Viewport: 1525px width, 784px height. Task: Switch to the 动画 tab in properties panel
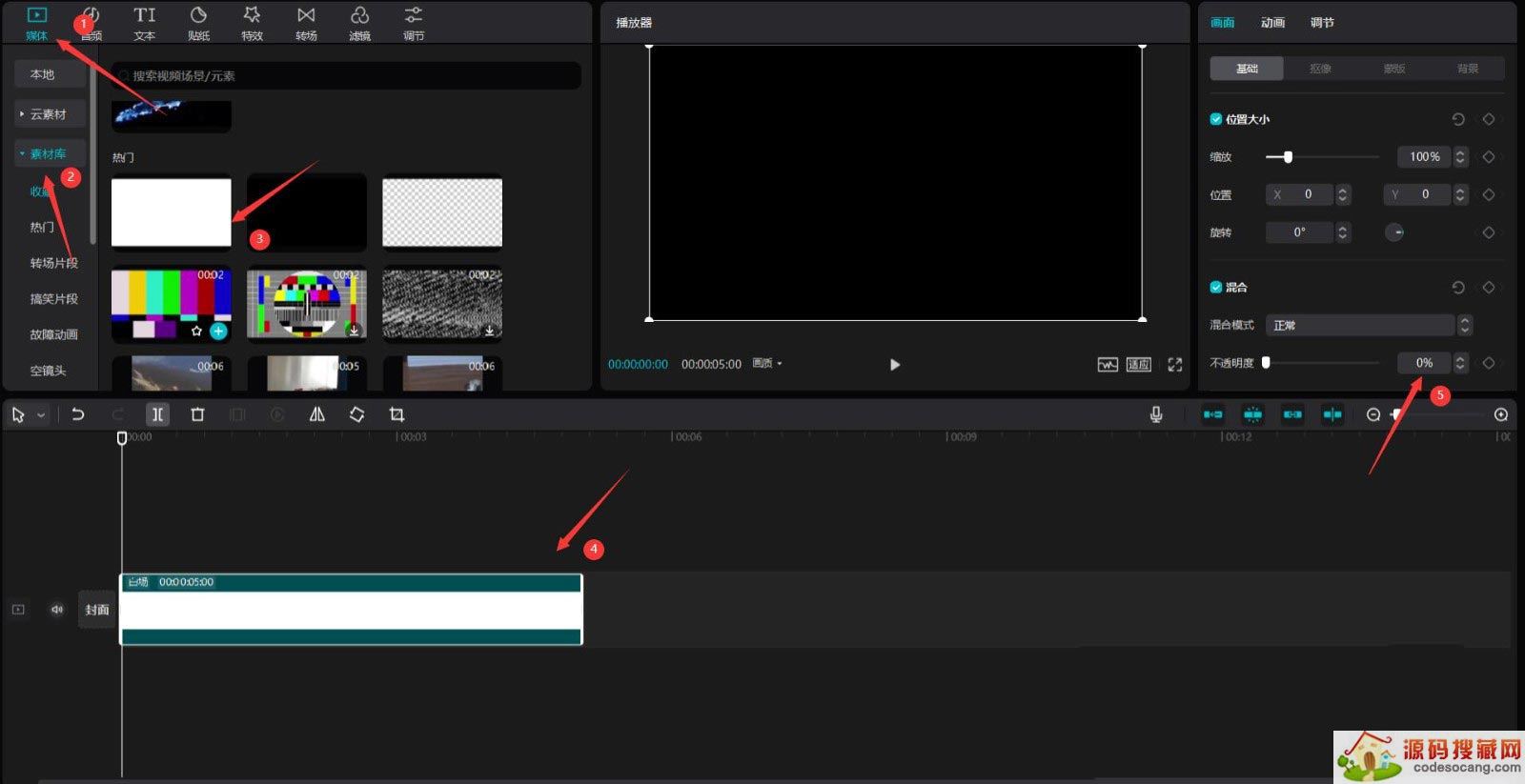1272,23
